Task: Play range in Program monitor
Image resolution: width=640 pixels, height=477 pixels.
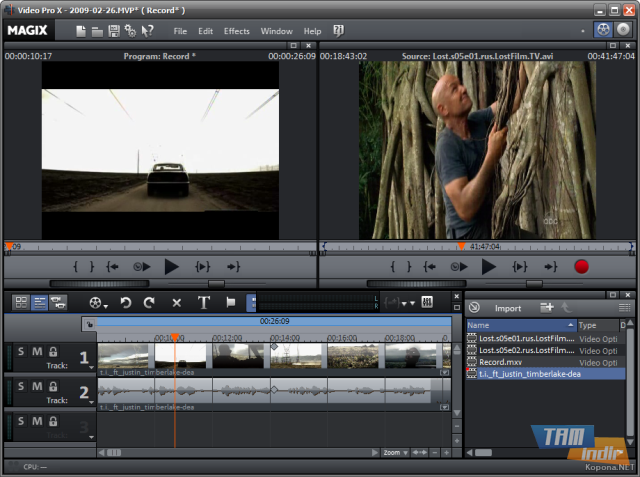Action: click(202, 267)
